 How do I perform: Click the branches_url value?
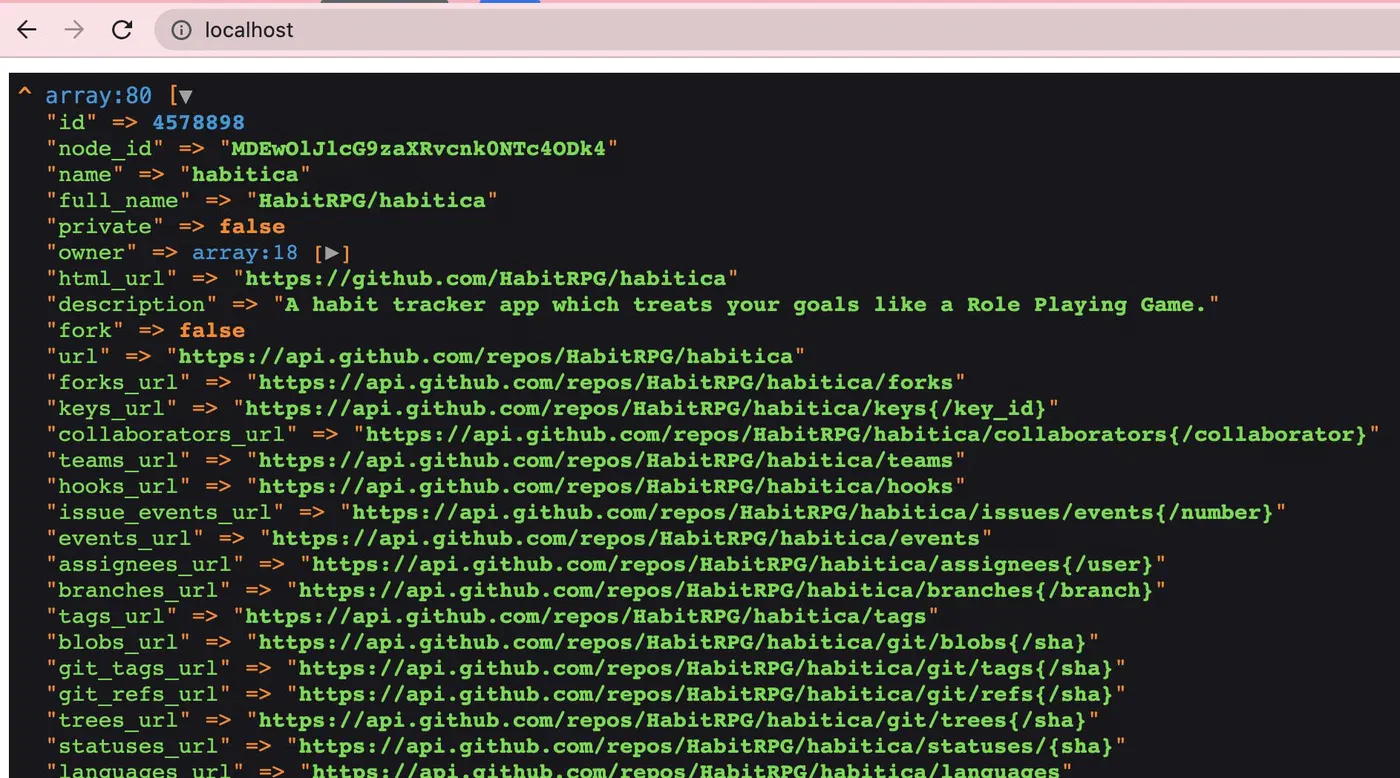tap(726, 591)
